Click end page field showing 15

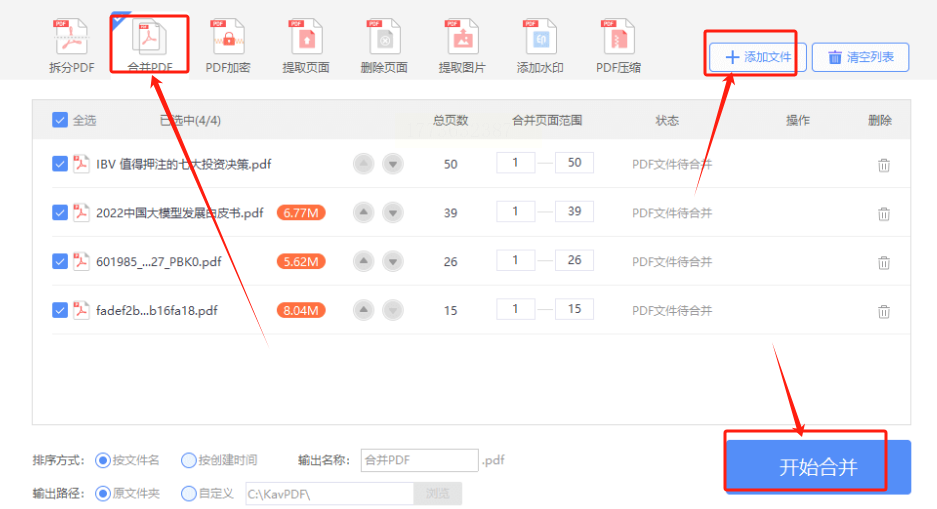(x=574, y=309)
